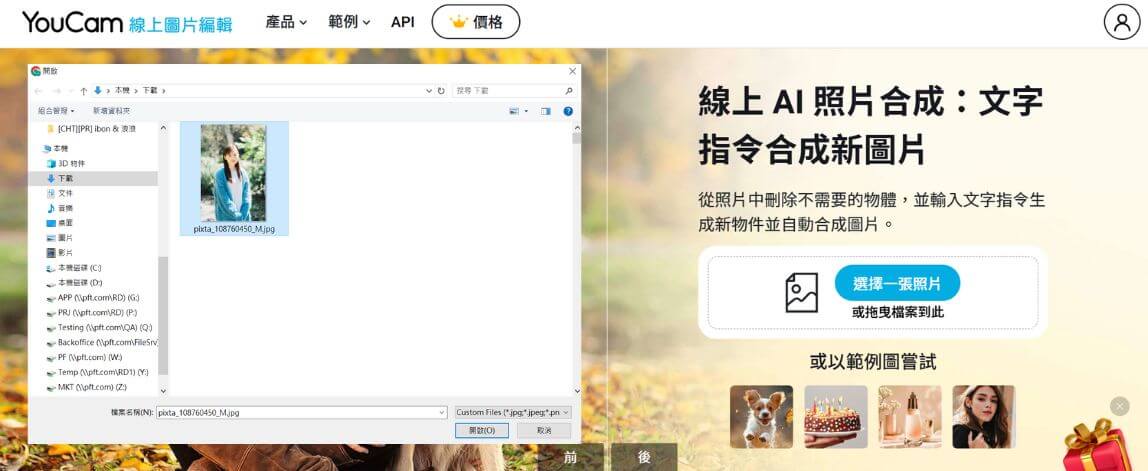Refresh the folder listing in the dialog
The height and width of the screenshot is (471, 1148).
pos(441,91)
